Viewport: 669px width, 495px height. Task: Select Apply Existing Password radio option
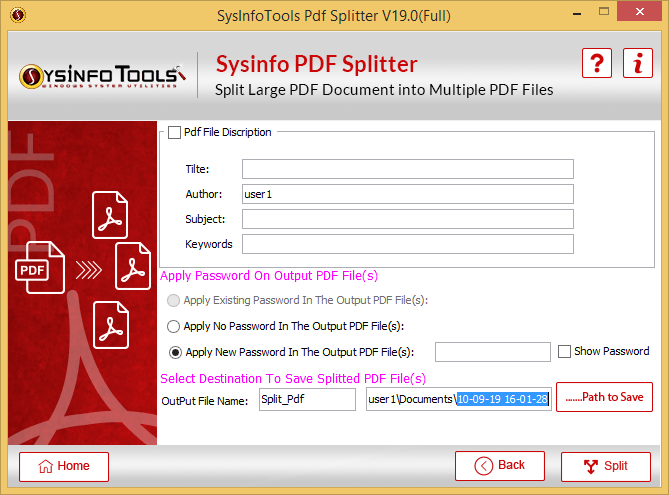click(x=173, y=300)
